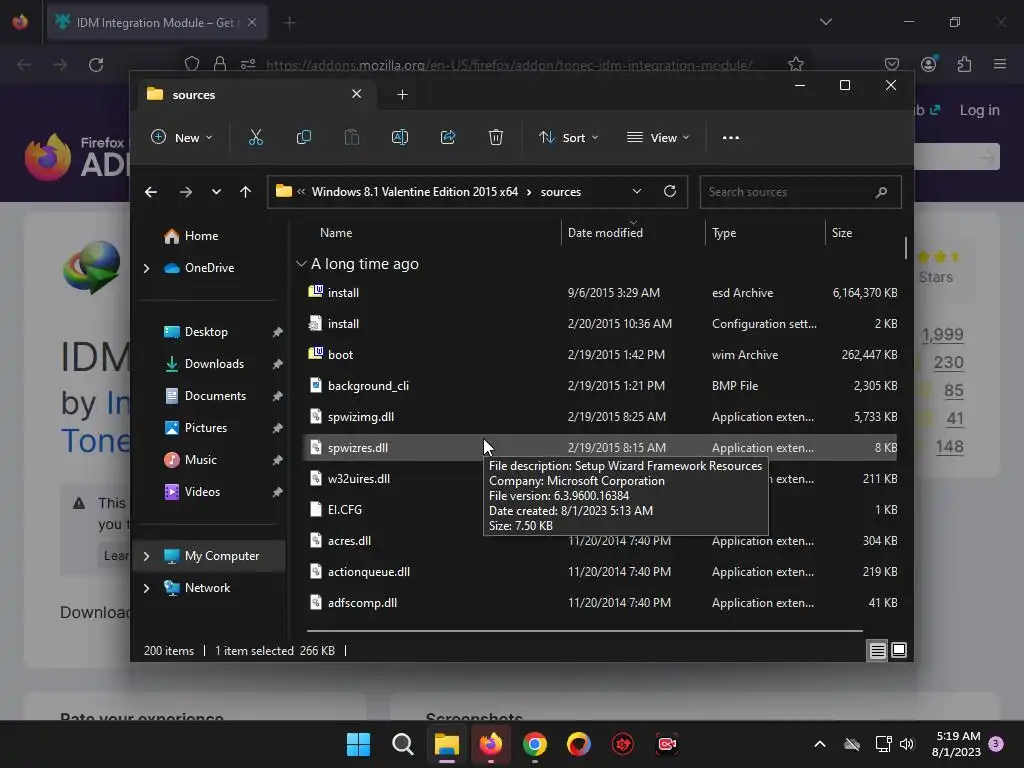The height and width of the screenshot is (768, 1024).
Task: Expand the Network tree node
Action: coord(146,588)
